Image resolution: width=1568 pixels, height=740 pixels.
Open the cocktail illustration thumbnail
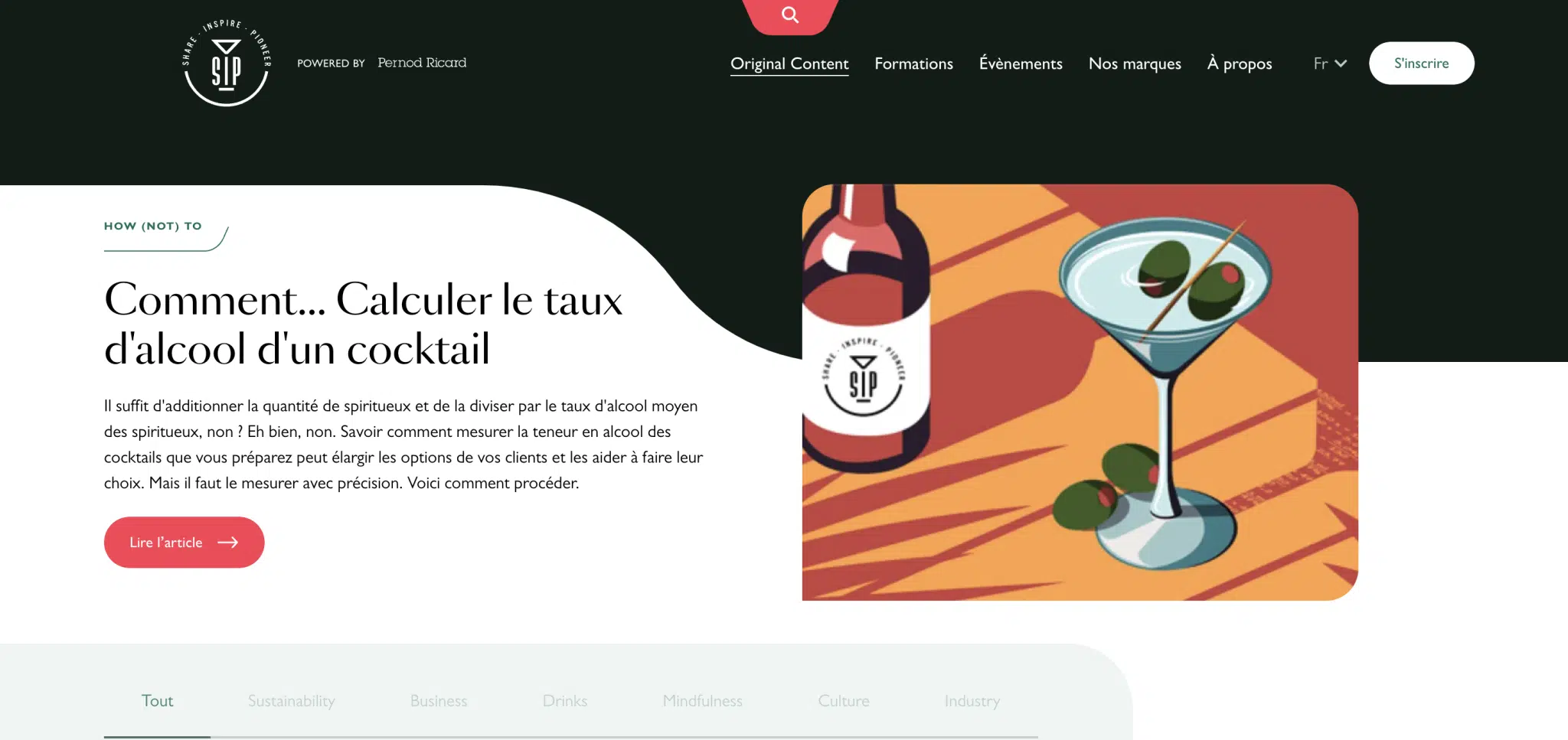coord(1080,392)
